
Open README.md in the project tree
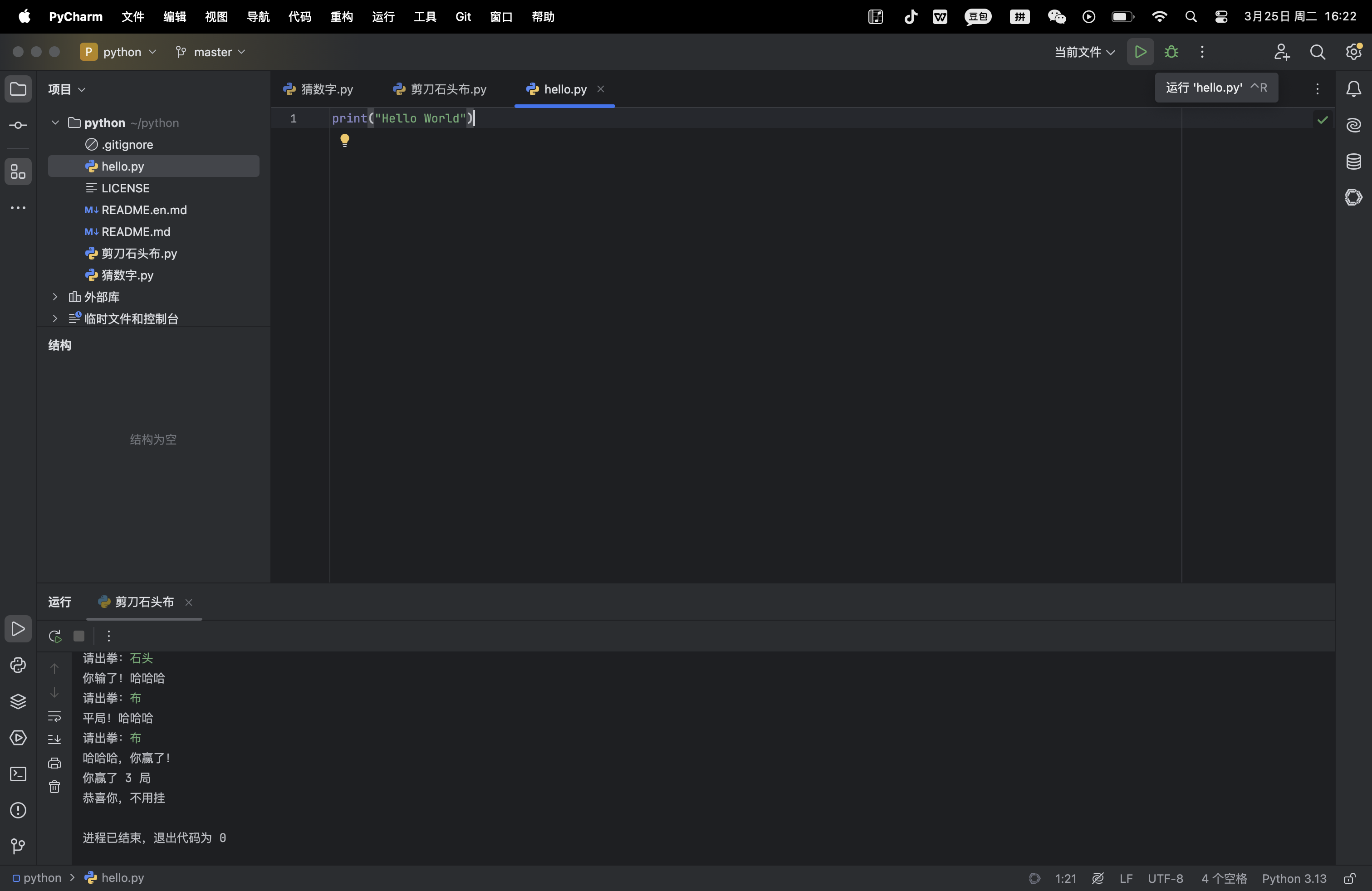pos(136,232)
